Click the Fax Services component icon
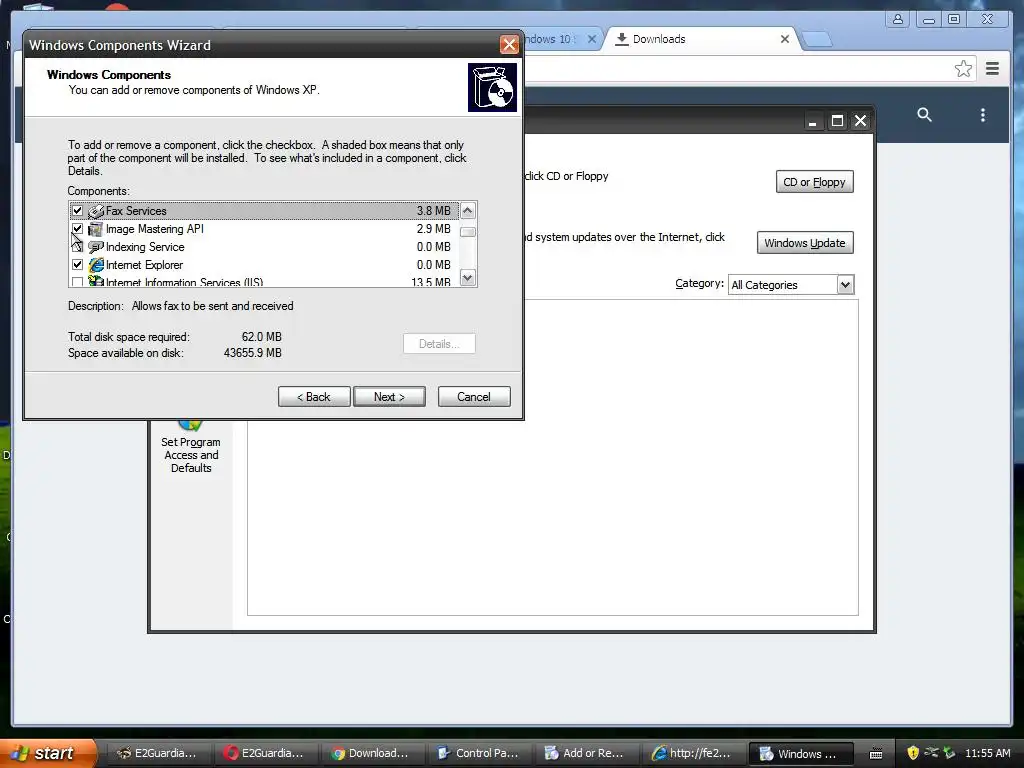The width and height of the screenshot is (1024, 768). tap(96, 211)
